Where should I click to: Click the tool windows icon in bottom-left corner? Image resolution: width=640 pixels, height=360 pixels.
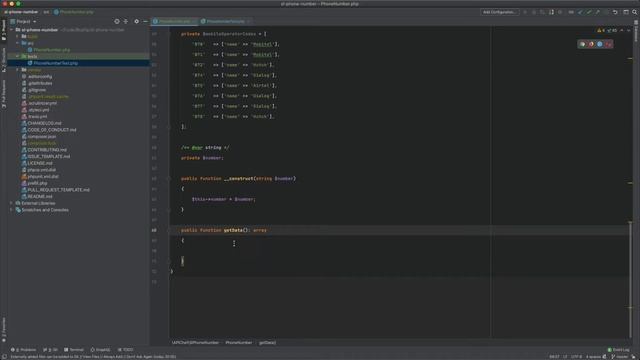4,357
